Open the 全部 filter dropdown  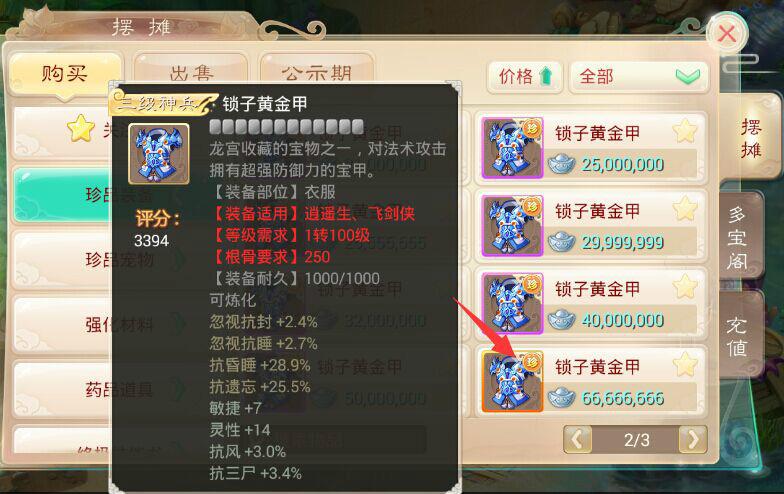[x=639, y=77]
